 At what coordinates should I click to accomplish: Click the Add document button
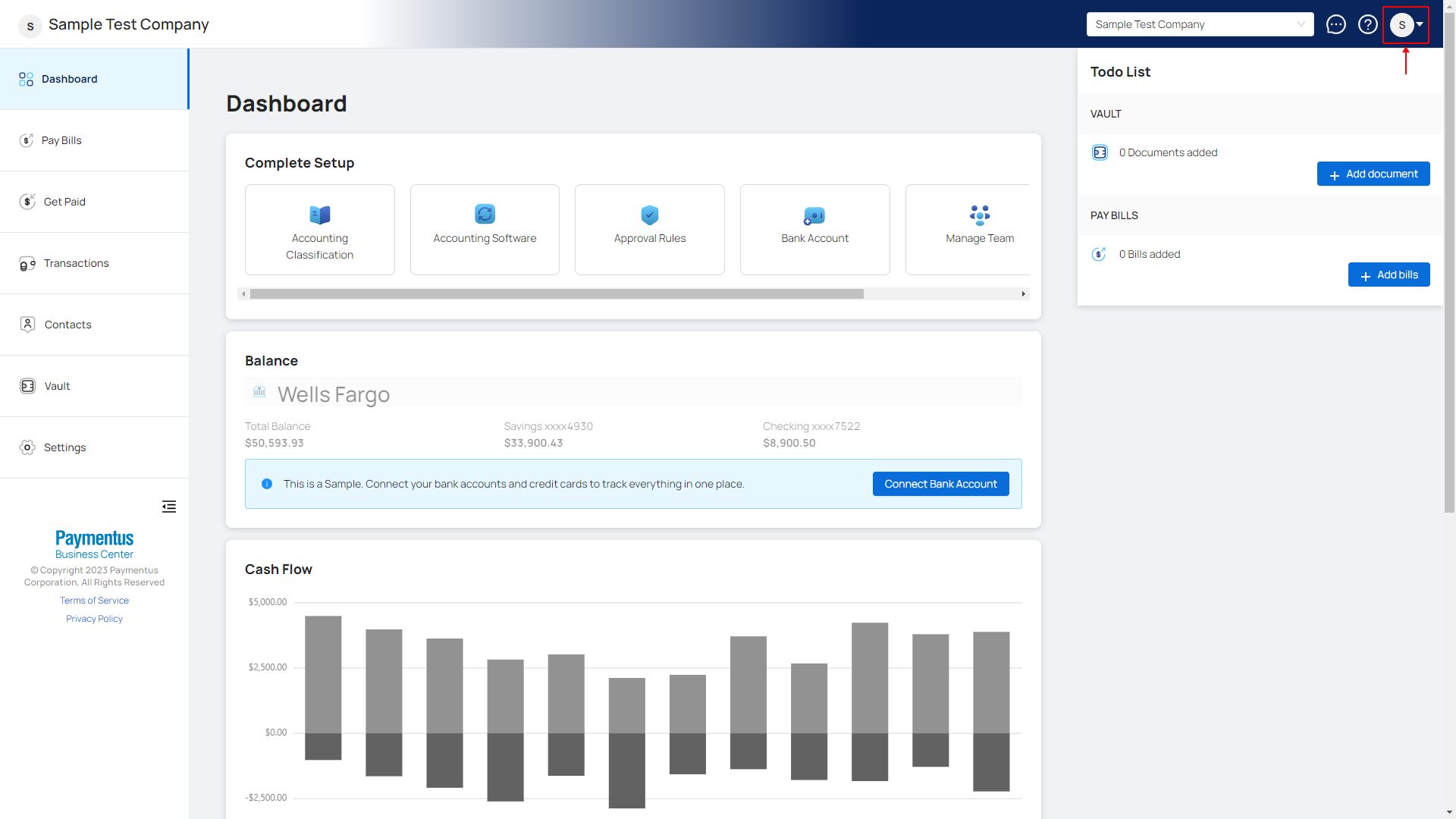(1373, 174)
